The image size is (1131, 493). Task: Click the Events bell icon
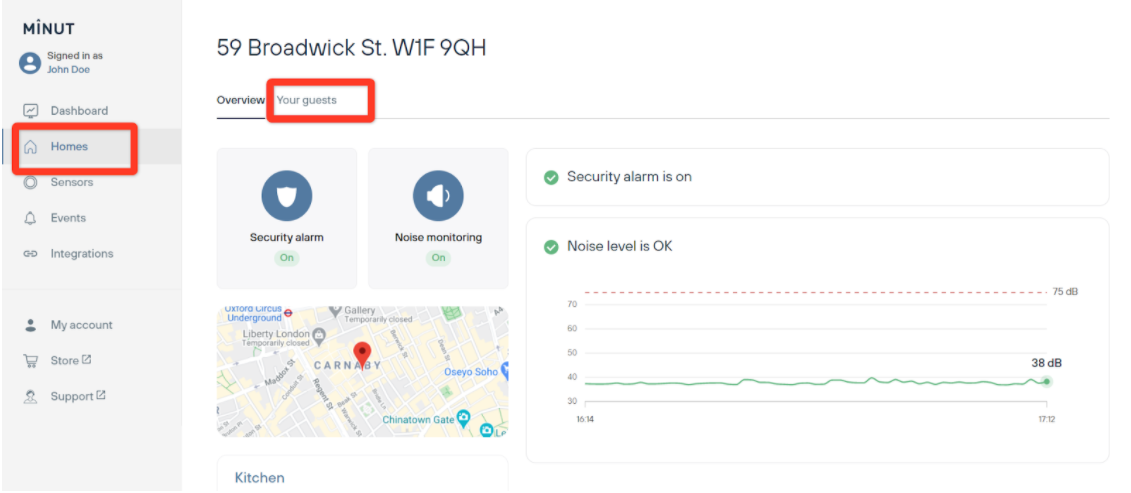click(31, 218)
